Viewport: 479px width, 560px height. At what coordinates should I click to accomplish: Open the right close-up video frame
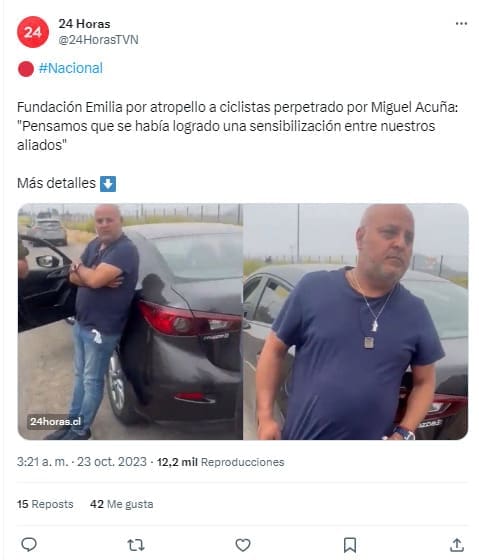pos(356,321)
